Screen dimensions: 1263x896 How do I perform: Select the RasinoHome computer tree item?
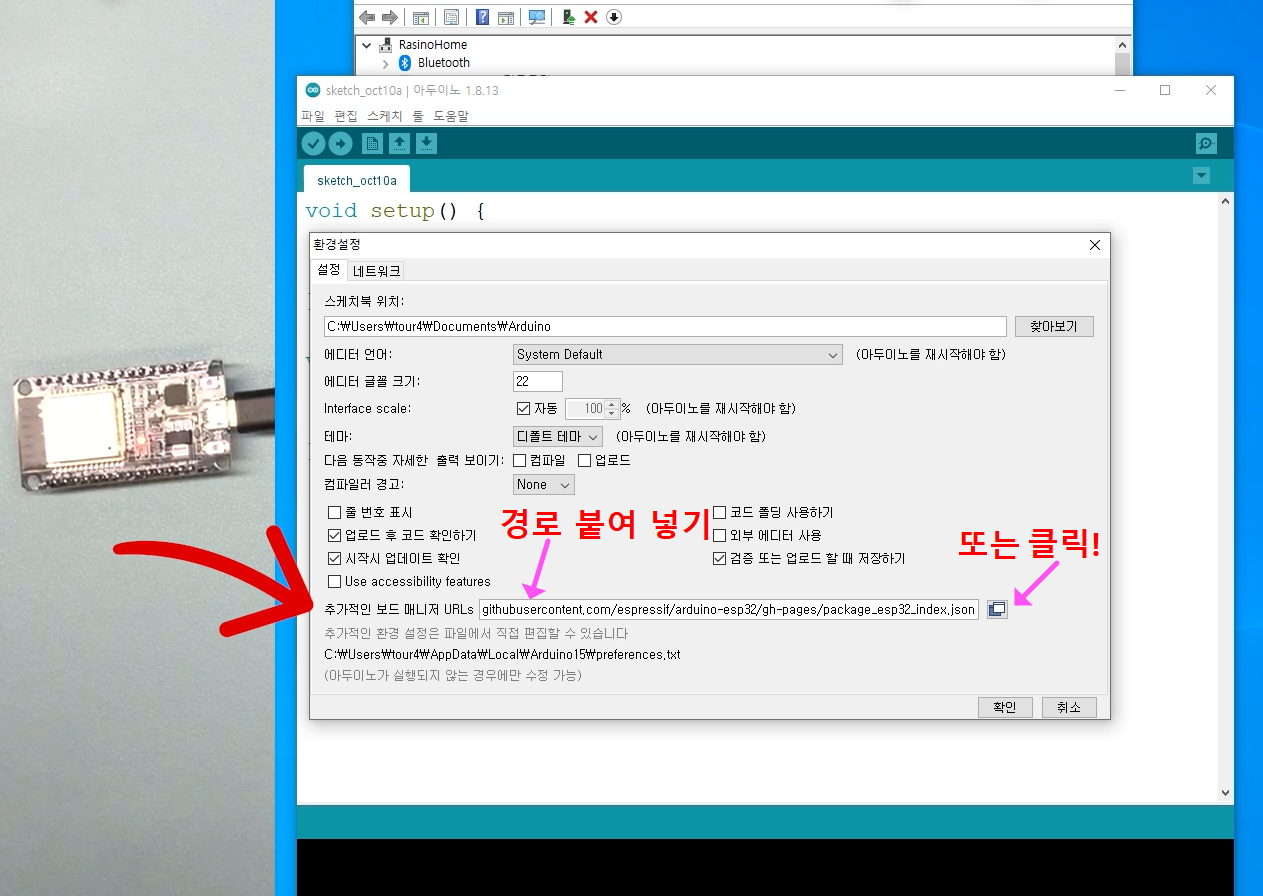[433, 45]
